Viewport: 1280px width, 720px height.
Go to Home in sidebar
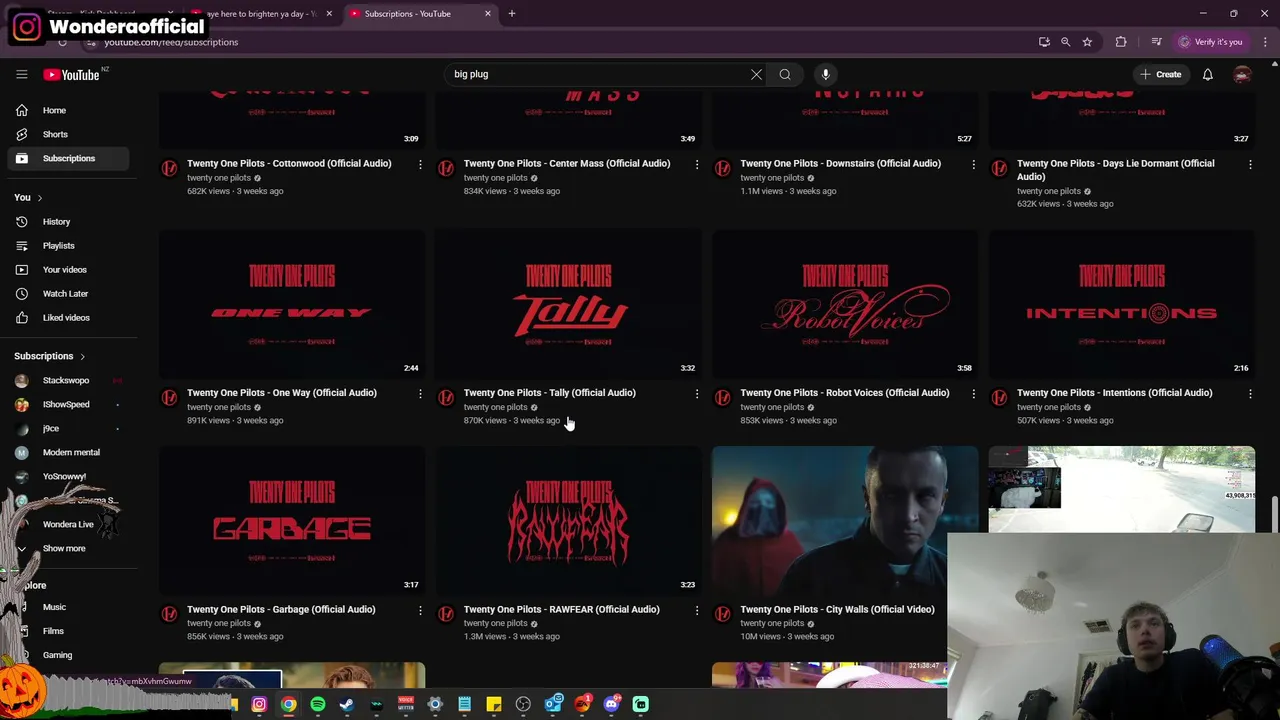coord(68,110)
